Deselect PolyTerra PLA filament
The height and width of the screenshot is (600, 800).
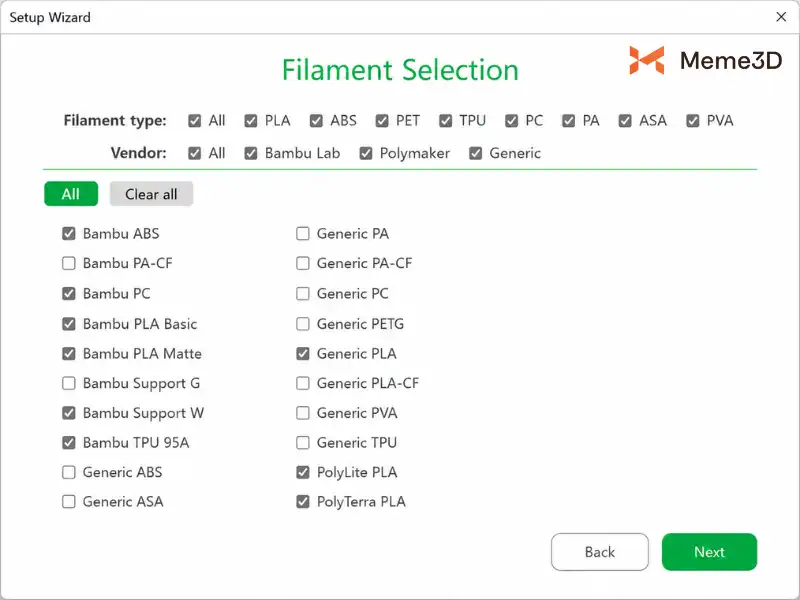point(303,502)
